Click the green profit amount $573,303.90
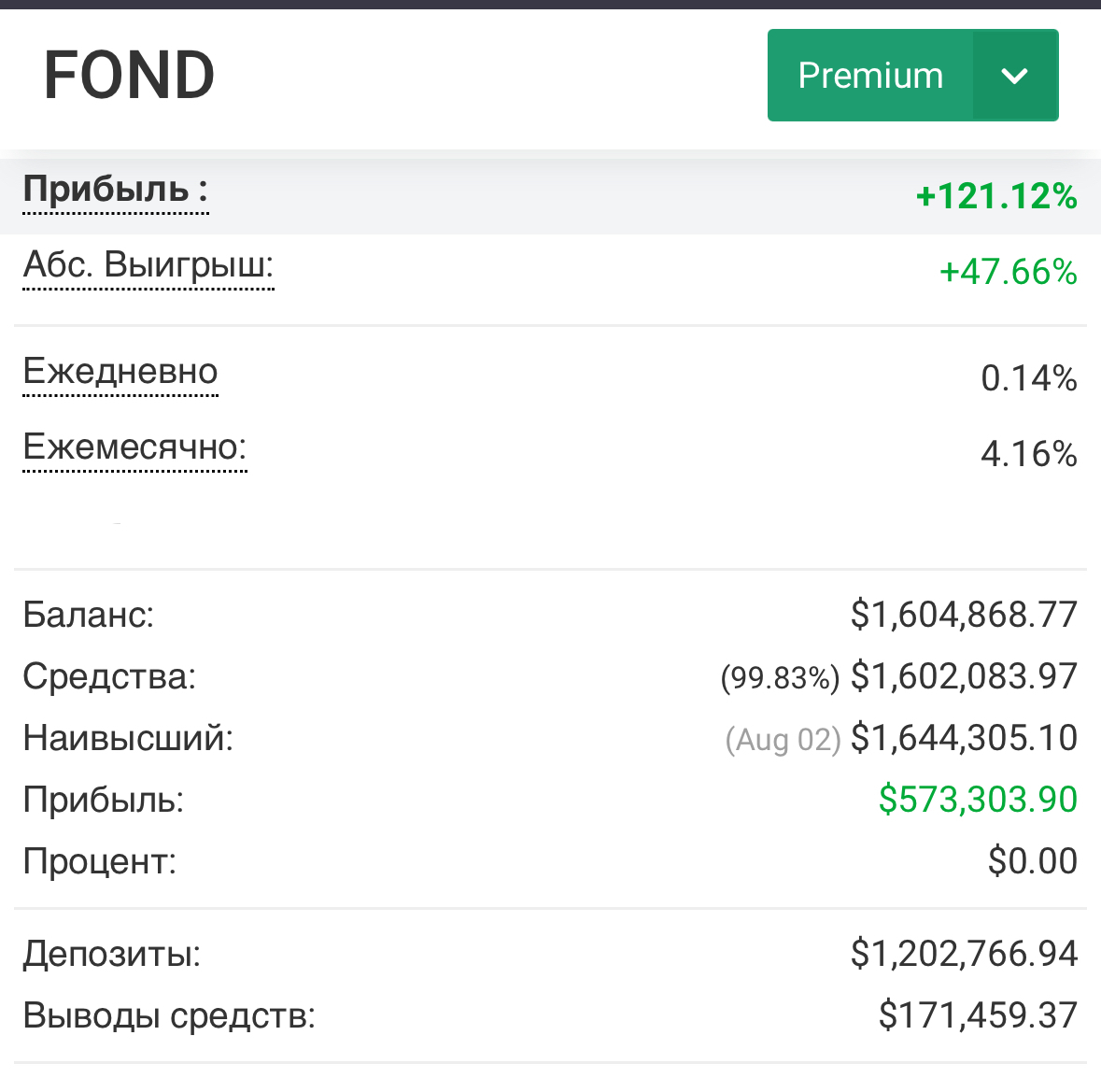Screen dimensions: 1101x1092 [978, 800]
